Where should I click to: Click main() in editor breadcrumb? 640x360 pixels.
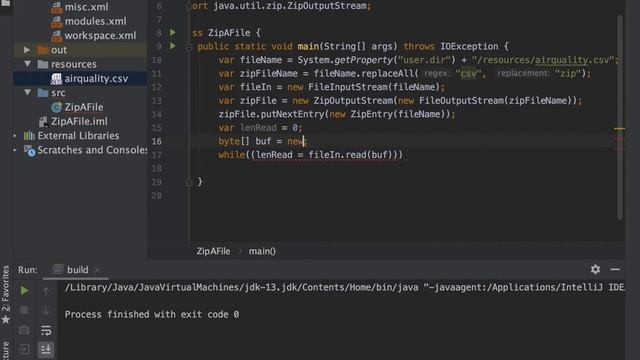pyautogui.click(x=262, y=251)
